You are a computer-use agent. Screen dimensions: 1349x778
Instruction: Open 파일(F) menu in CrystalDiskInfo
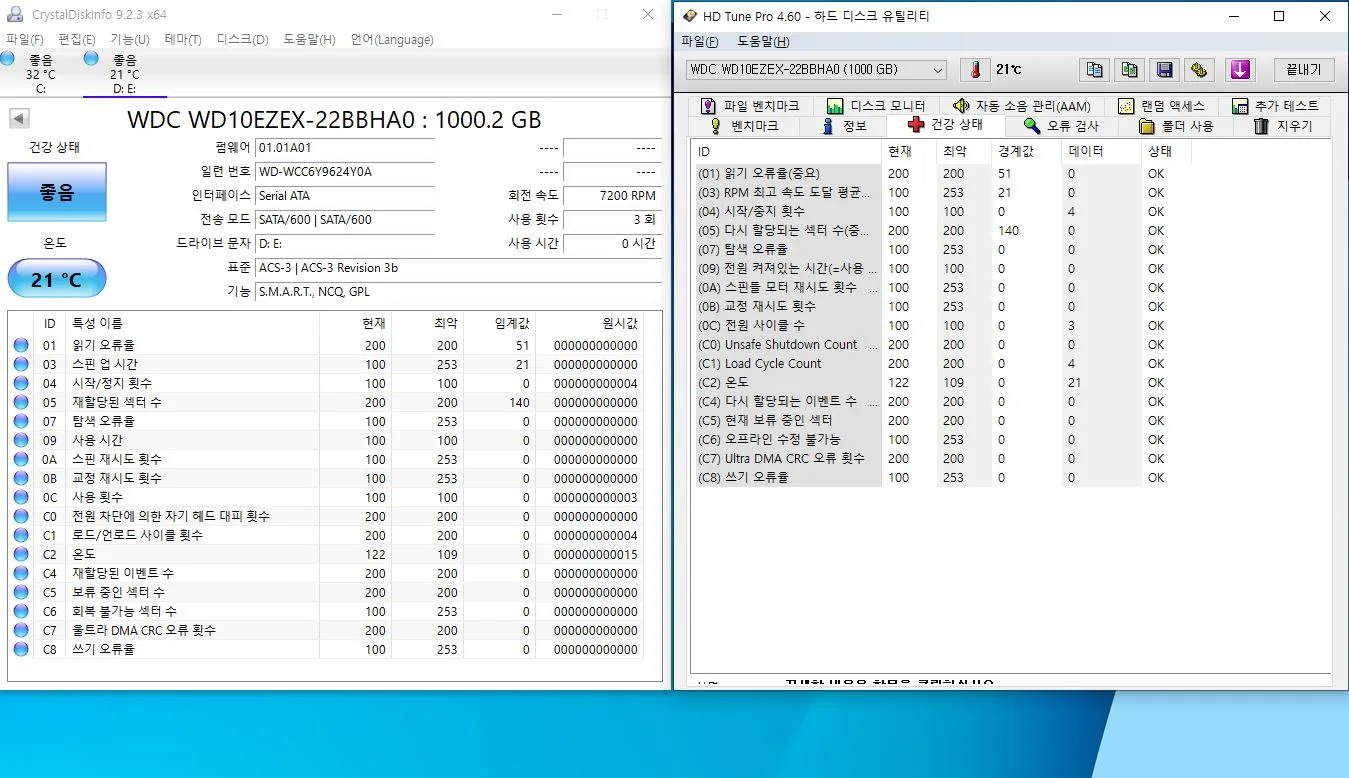click(25, 40)
